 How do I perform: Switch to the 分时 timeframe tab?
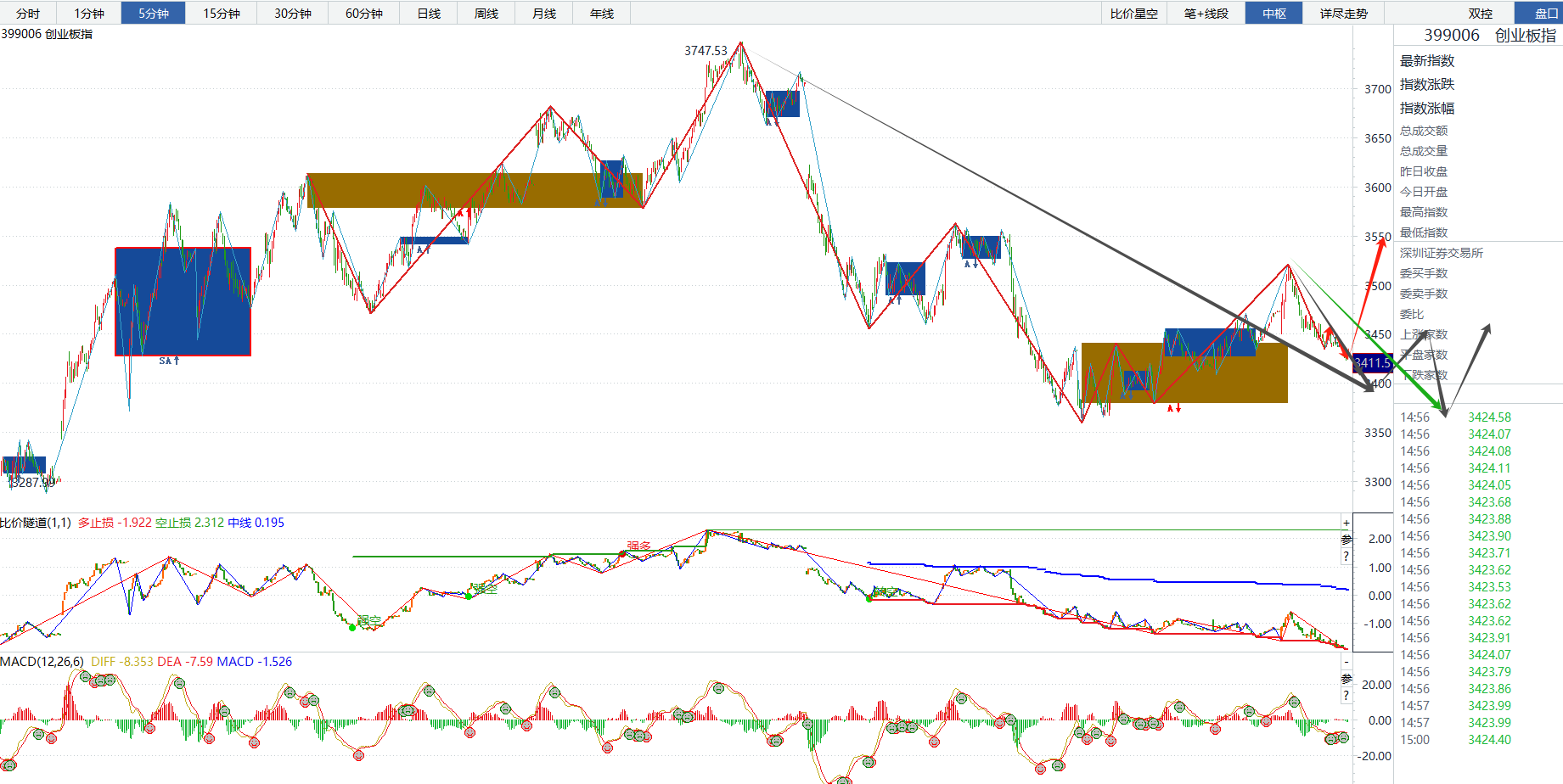(28, 13)
